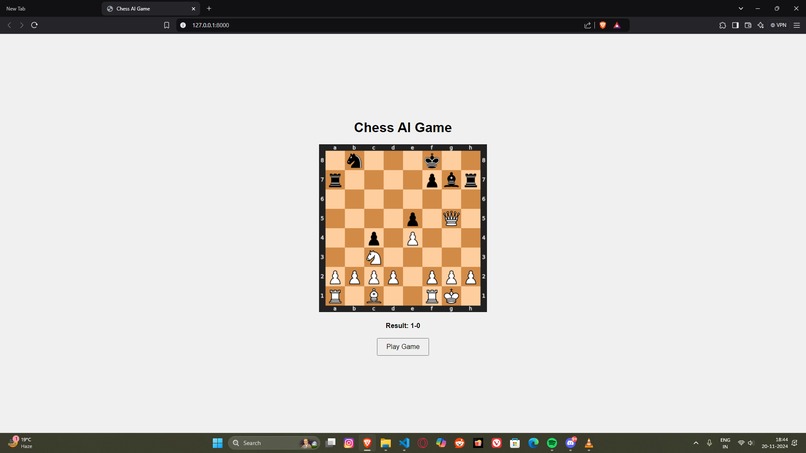Open the browser main menu
806x453 pixels.
pos(796,25)
